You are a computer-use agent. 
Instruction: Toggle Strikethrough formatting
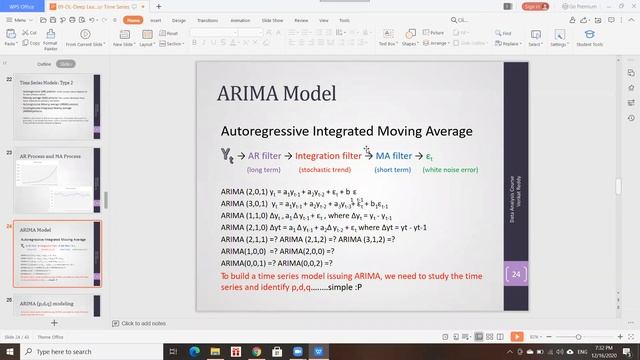(223, 42)
